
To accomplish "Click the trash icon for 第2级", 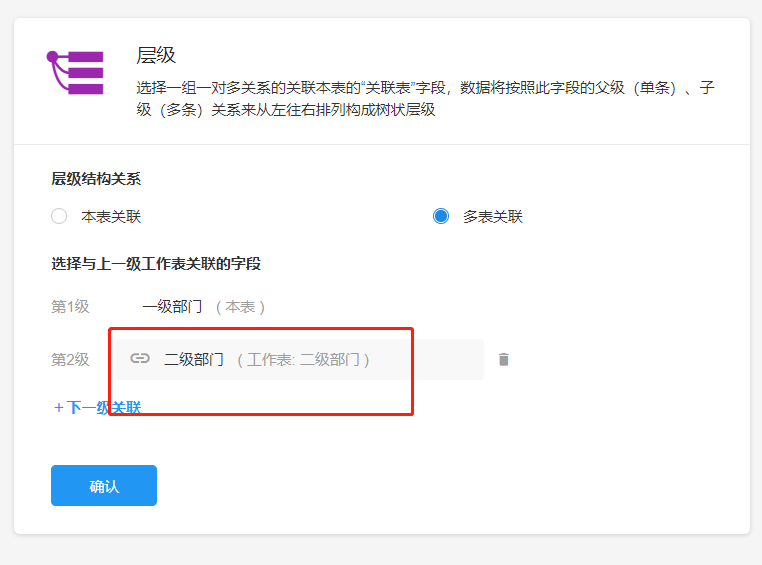I will (503, 360).
